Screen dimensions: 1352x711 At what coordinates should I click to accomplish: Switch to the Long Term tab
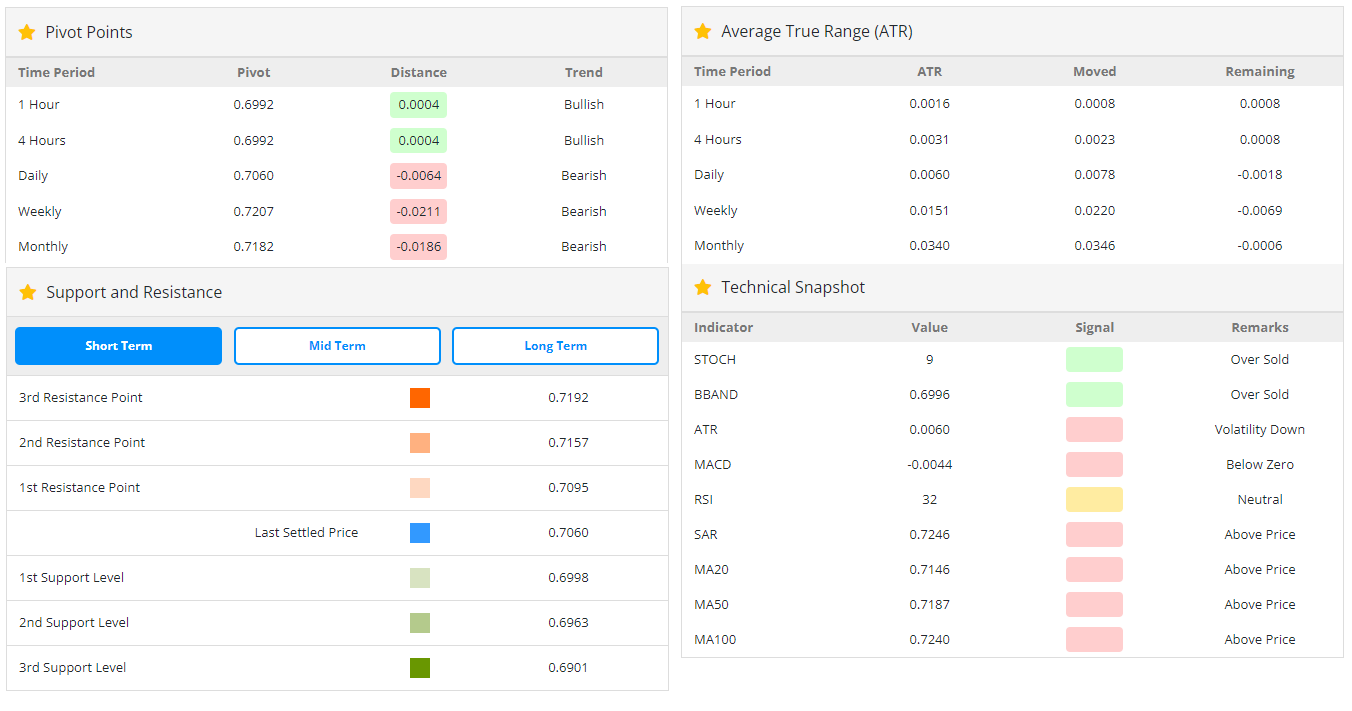point(555,346)
